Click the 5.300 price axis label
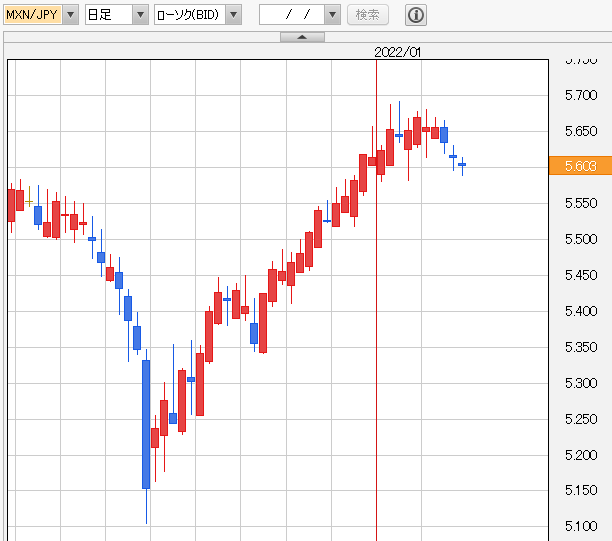This screenshot has width=612, height=541. tap(581, 383)
